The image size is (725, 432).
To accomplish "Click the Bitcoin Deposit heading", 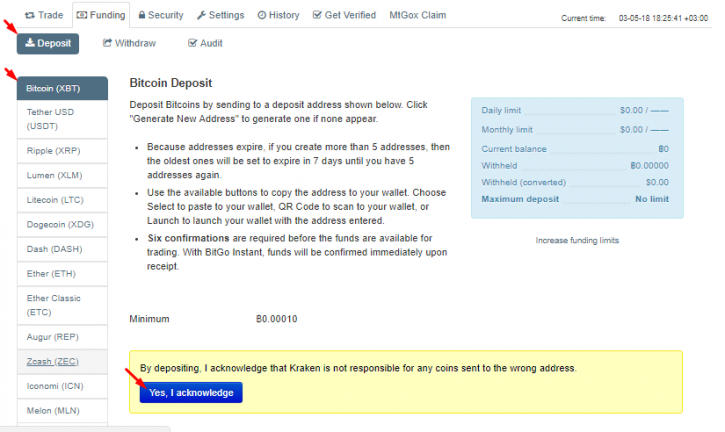I will point(171,83).
